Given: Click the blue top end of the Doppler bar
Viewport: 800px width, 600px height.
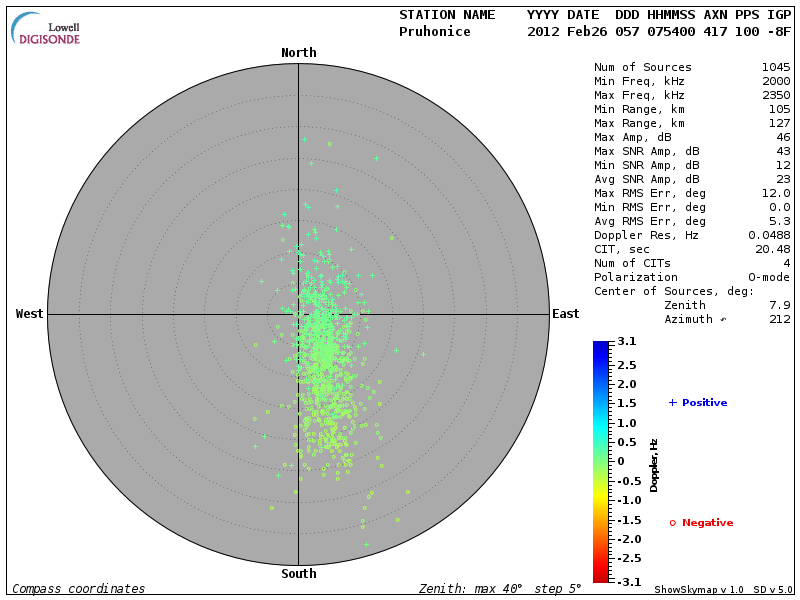Looking at the screenshot, I should (601, 346).
